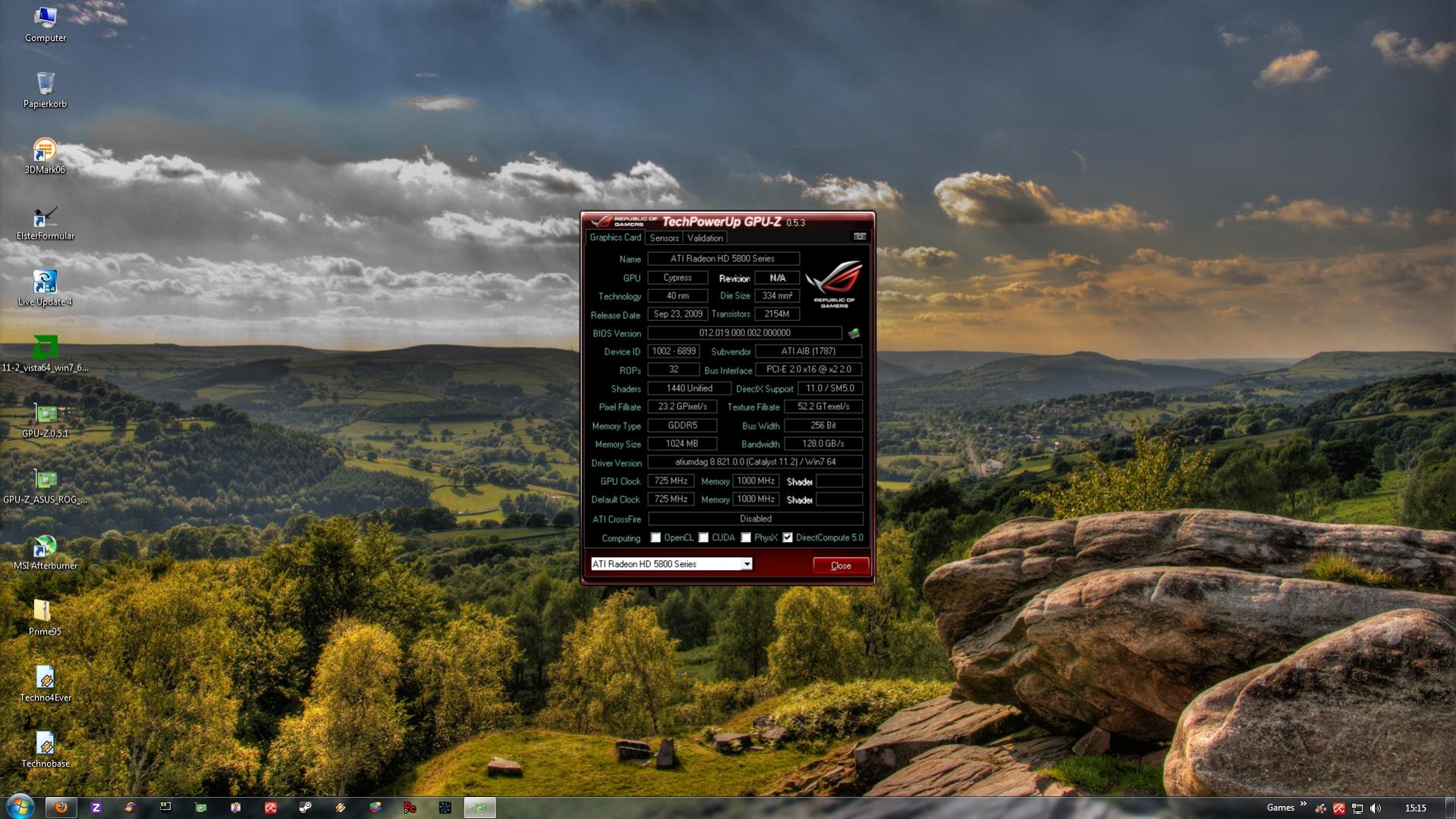Click the Bandwidth 128.0 GB/s value
Screen dimensions: 1456x819
click(x=823, y=444)
